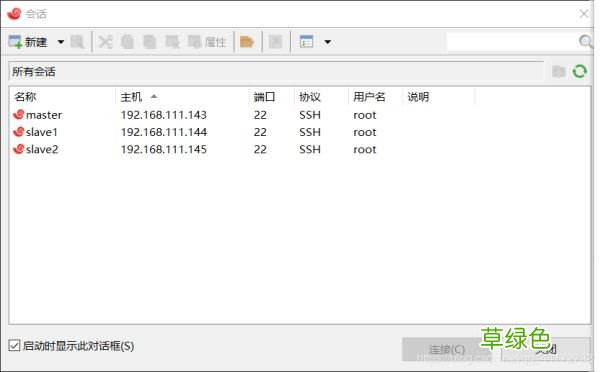
Task: Click the SSH protocol cell of slave1
Action: 310,132
